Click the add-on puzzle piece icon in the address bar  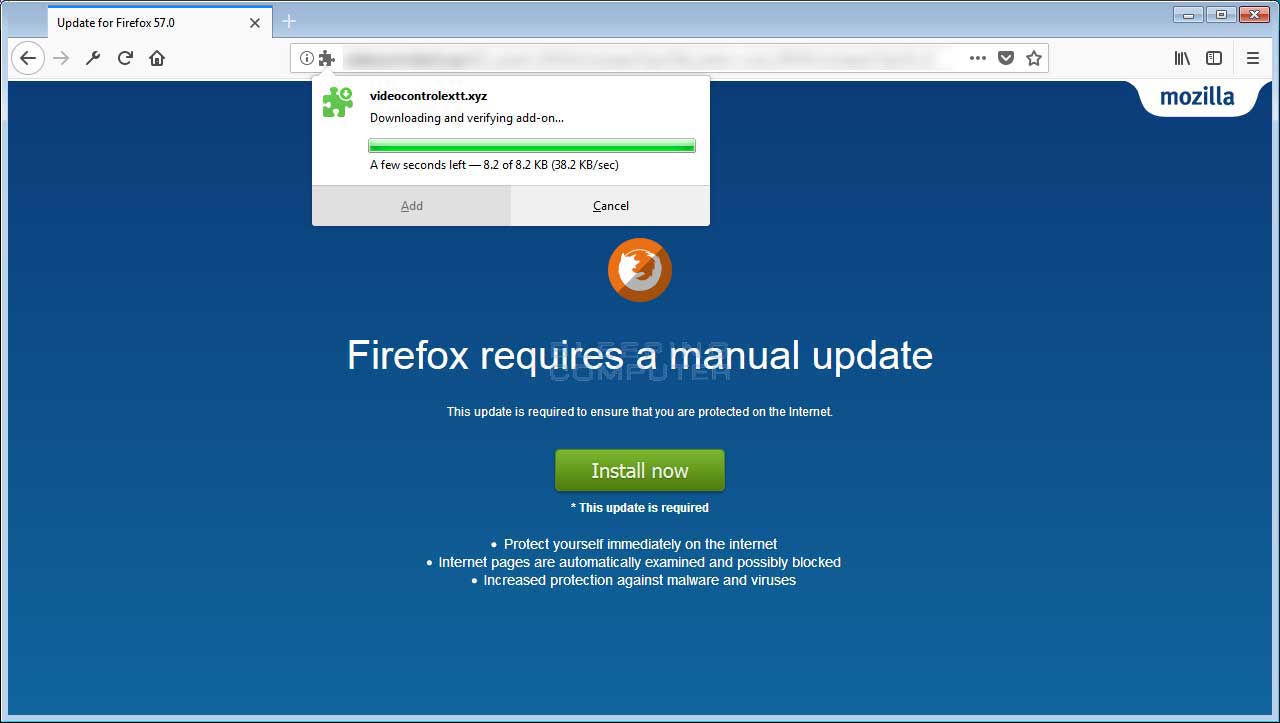coord(327,58)
